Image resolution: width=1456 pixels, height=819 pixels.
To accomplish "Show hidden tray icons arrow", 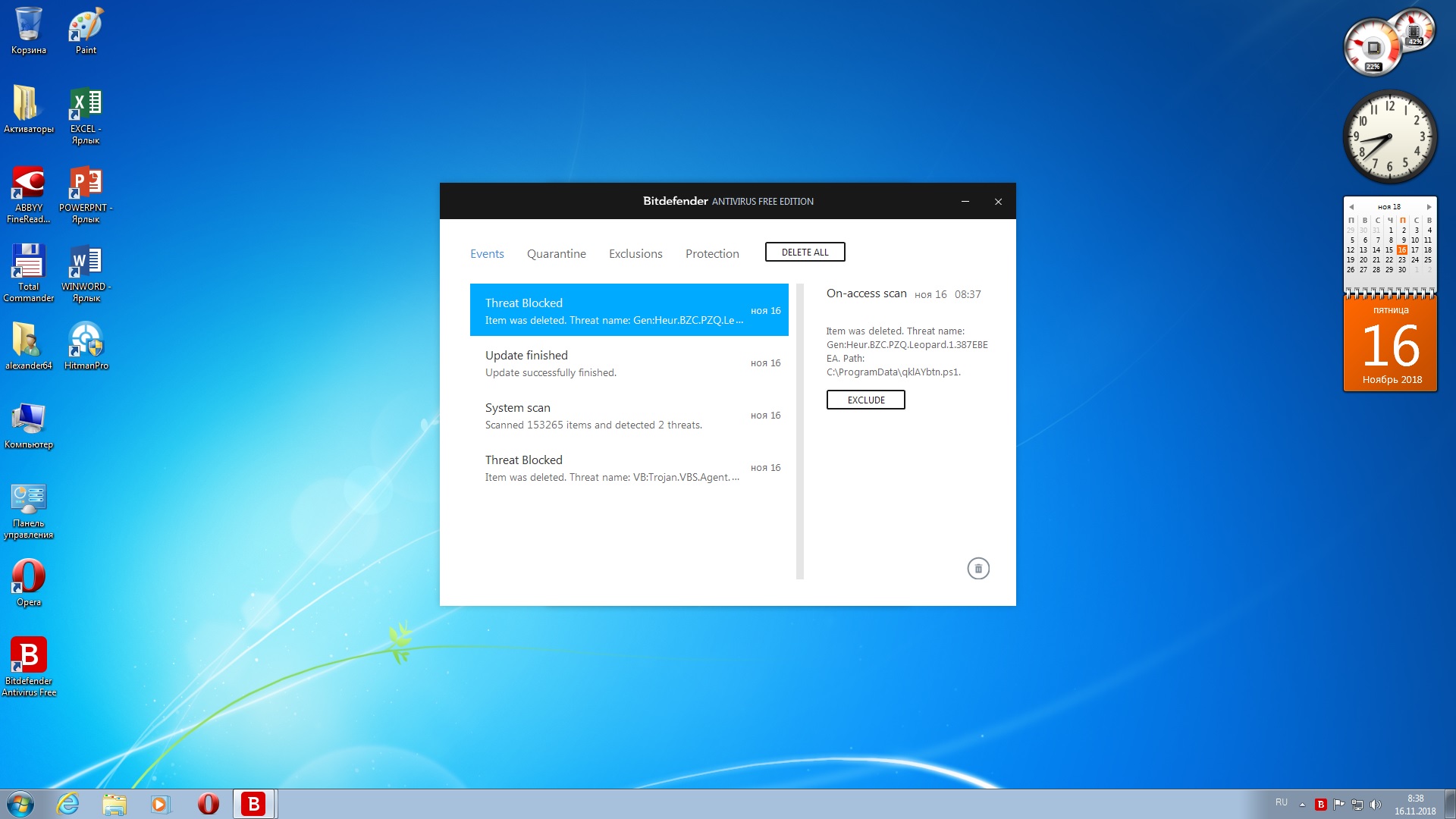I will click(x=1302, y=805).
